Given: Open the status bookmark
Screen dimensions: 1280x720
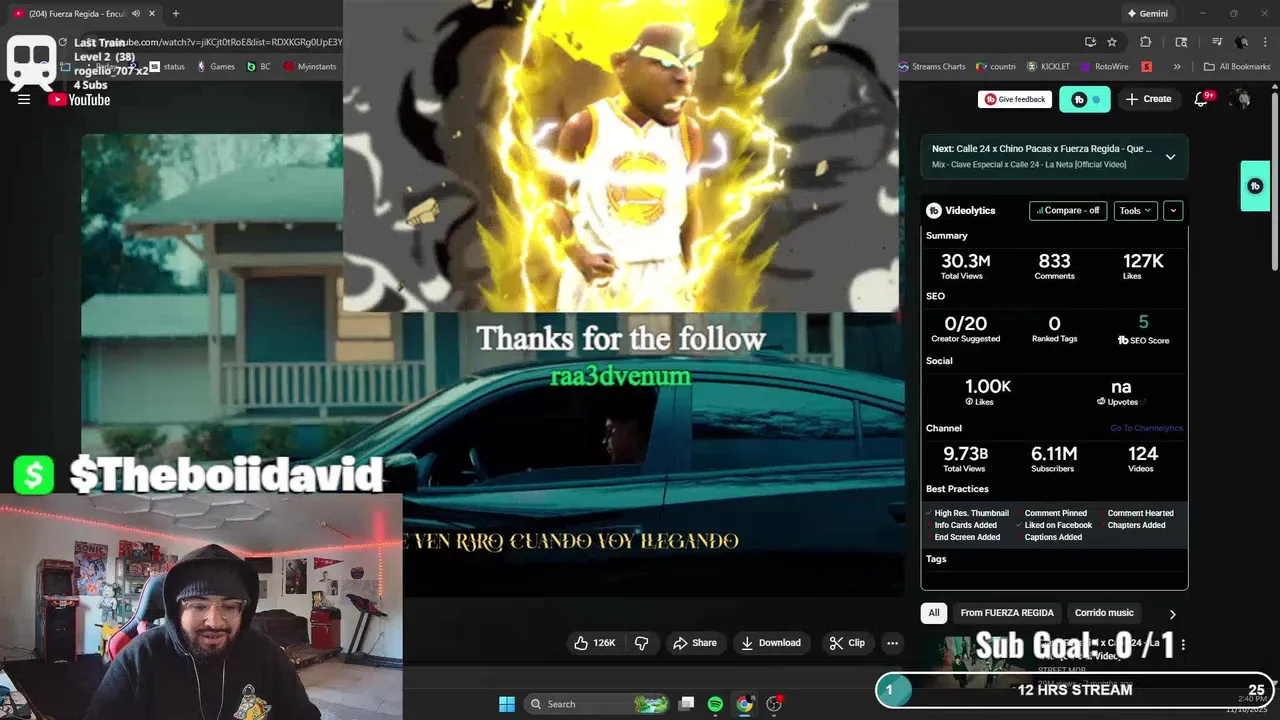Looking at the screenshot, I should point(167,67).
